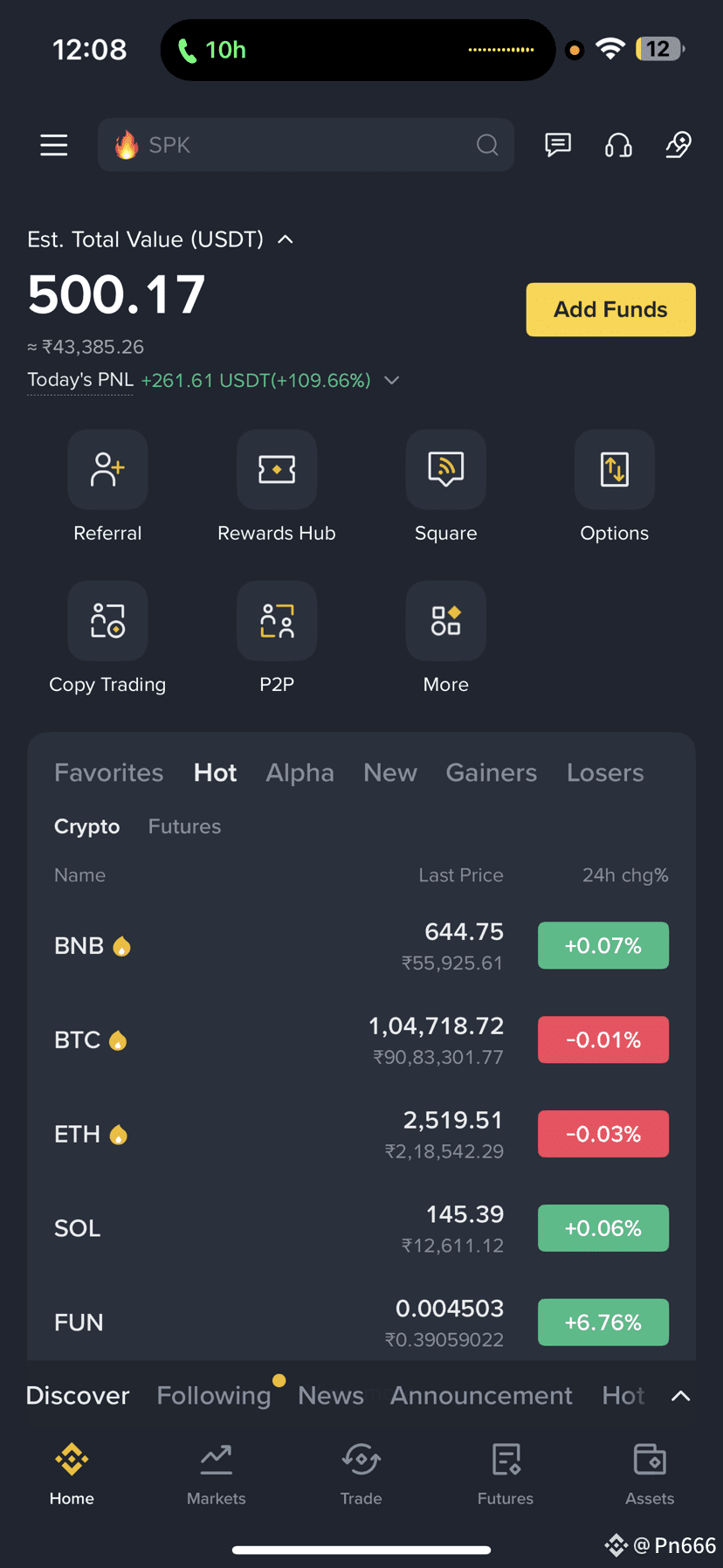Sort by 24h chg% column header
The width and height of the screenshot is (723, 1568).
click(625, 875)
